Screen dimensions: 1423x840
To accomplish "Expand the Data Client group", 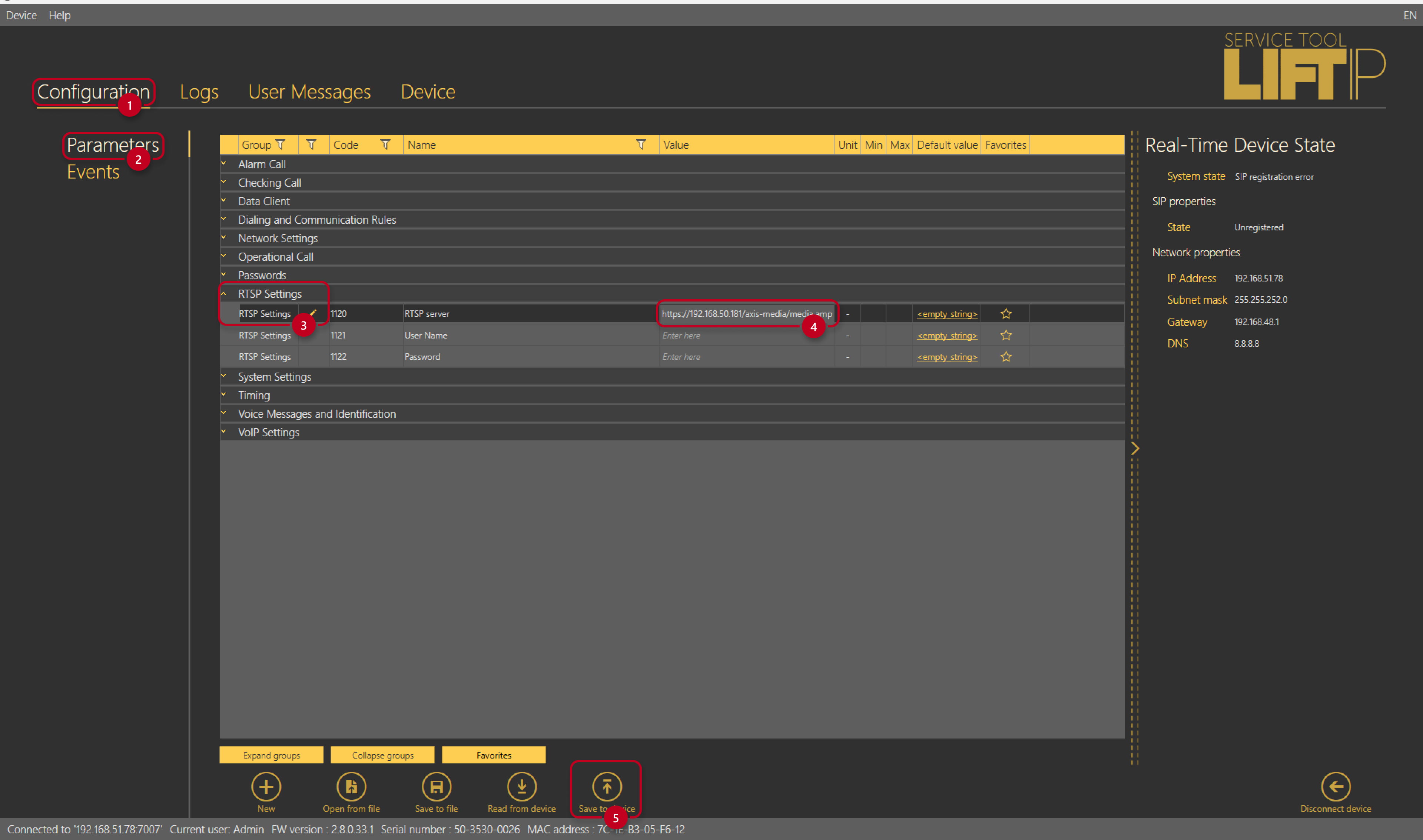I will (x=224, y=201).
